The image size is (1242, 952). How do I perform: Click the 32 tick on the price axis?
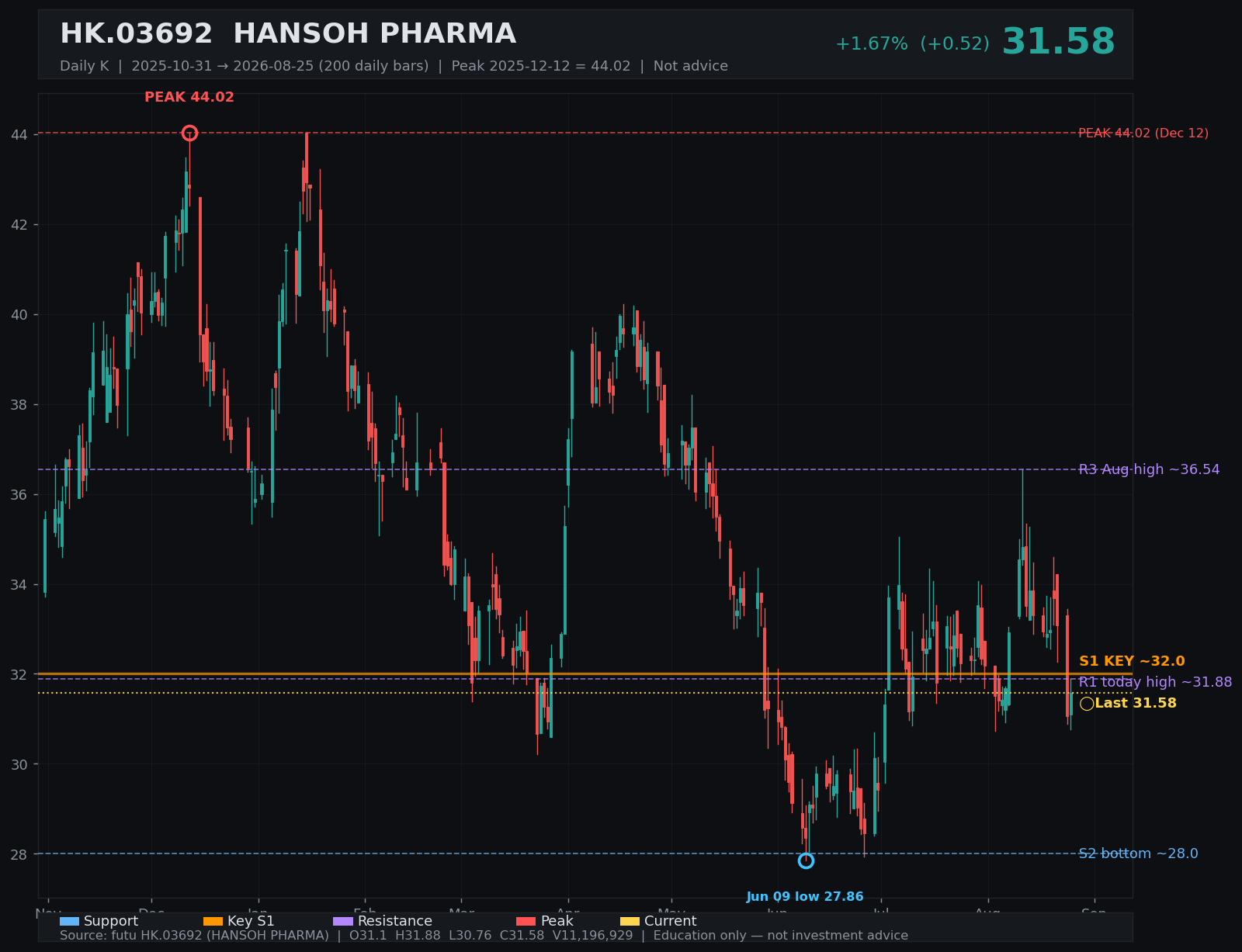pyautogui.click(x=19, y=675)
